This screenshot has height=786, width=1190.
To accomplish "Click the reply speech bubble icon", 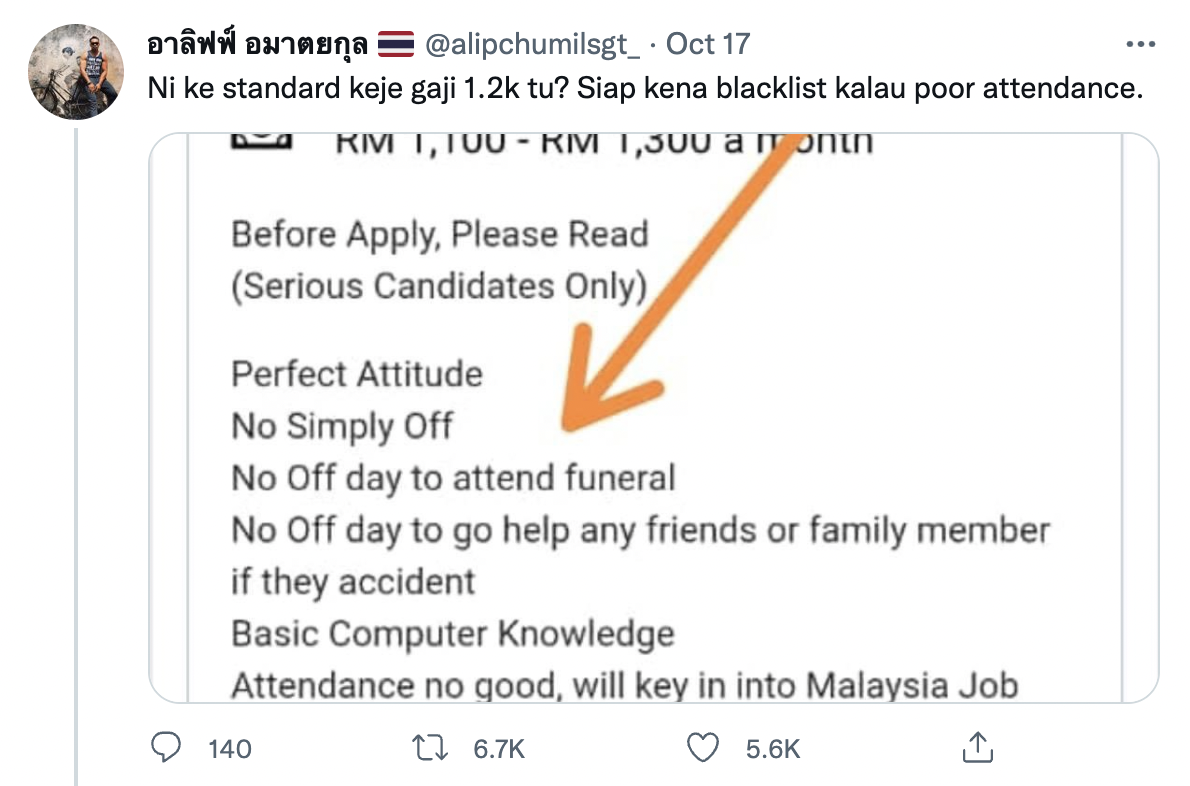I will 166,748.
